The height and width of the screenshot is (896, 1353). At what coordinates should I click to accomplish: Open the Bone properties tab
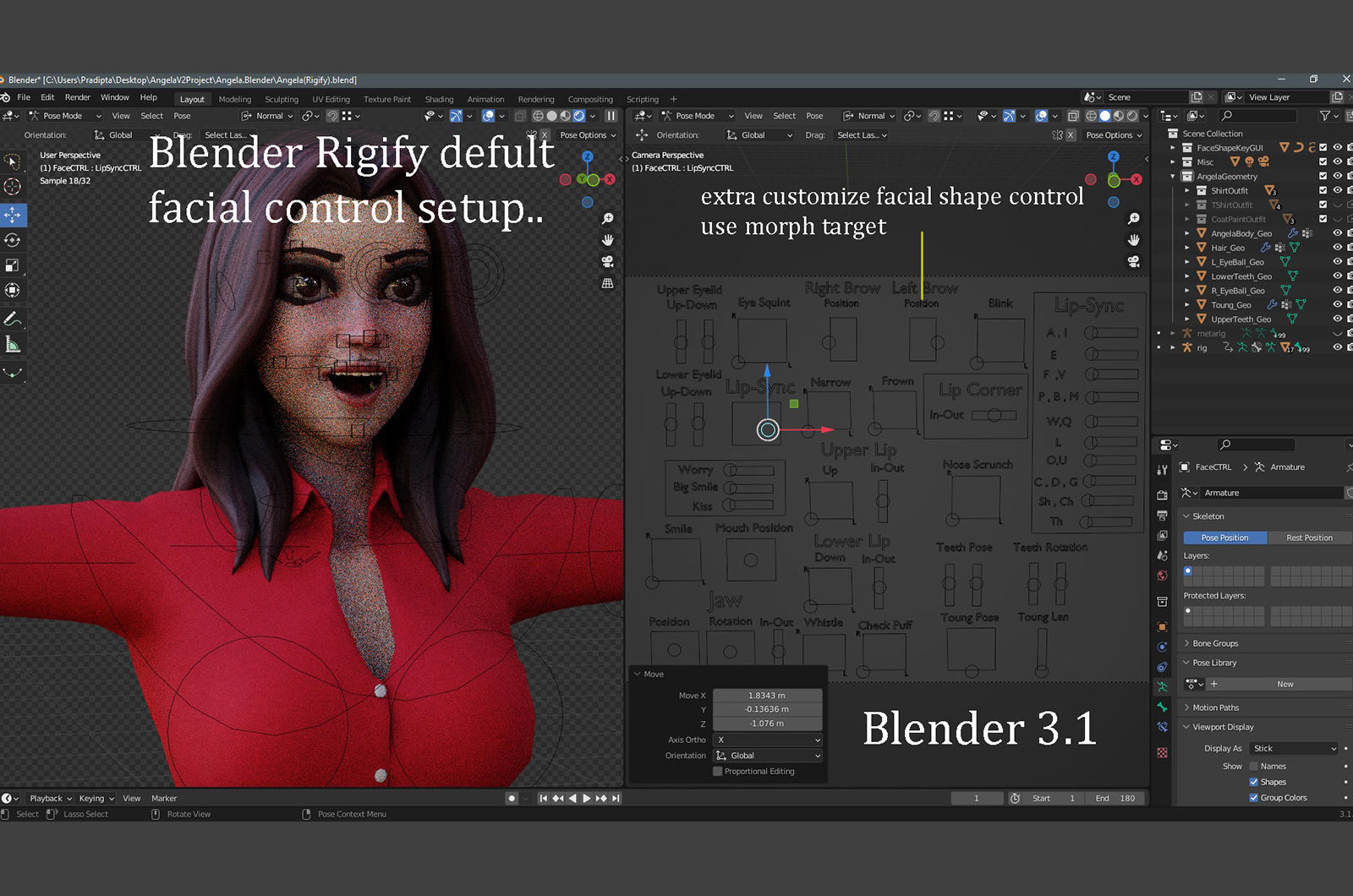(1163, 707)
